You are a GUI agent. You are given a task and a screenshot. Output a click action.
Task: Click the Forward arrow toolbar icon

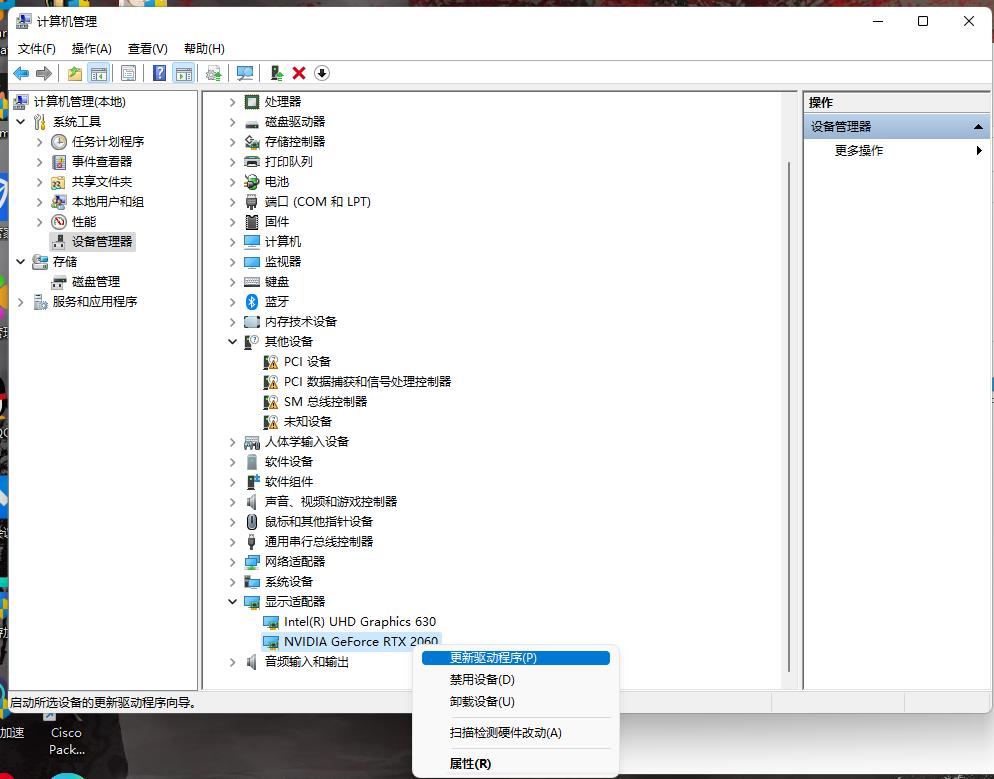click(44, 74)
